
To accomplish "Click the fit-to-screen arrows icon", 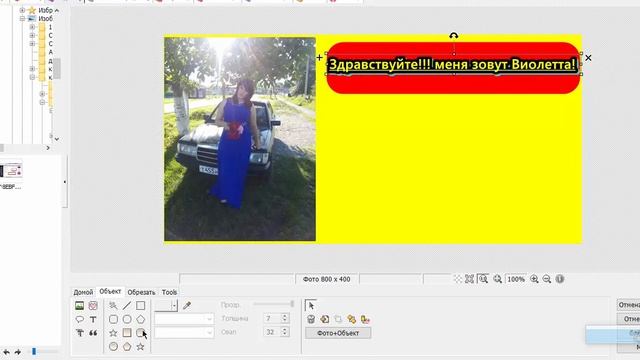I will click(469, 279).
